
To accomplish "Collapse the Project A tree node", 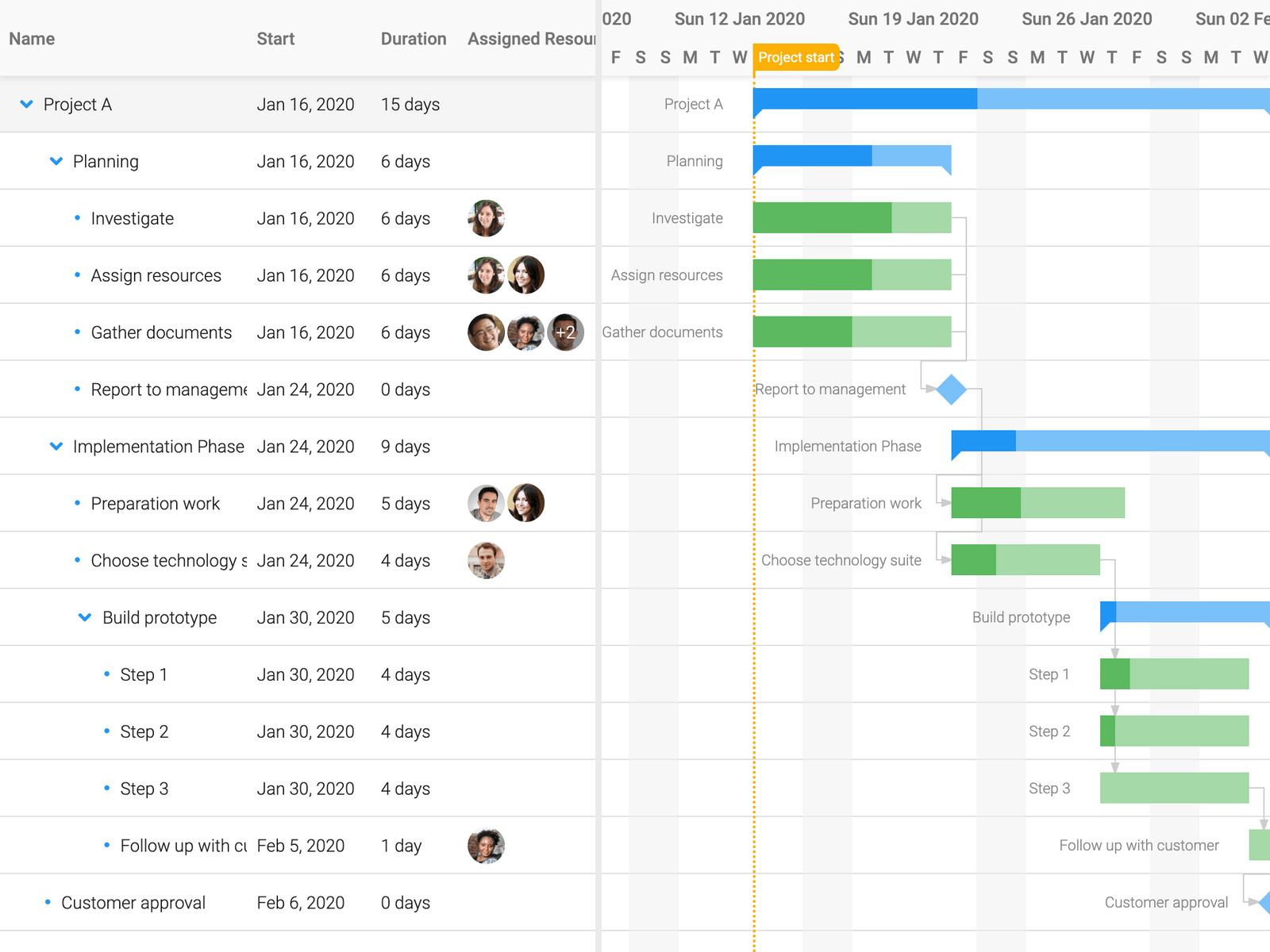I will pyautogui.click(x=25, y=104).
